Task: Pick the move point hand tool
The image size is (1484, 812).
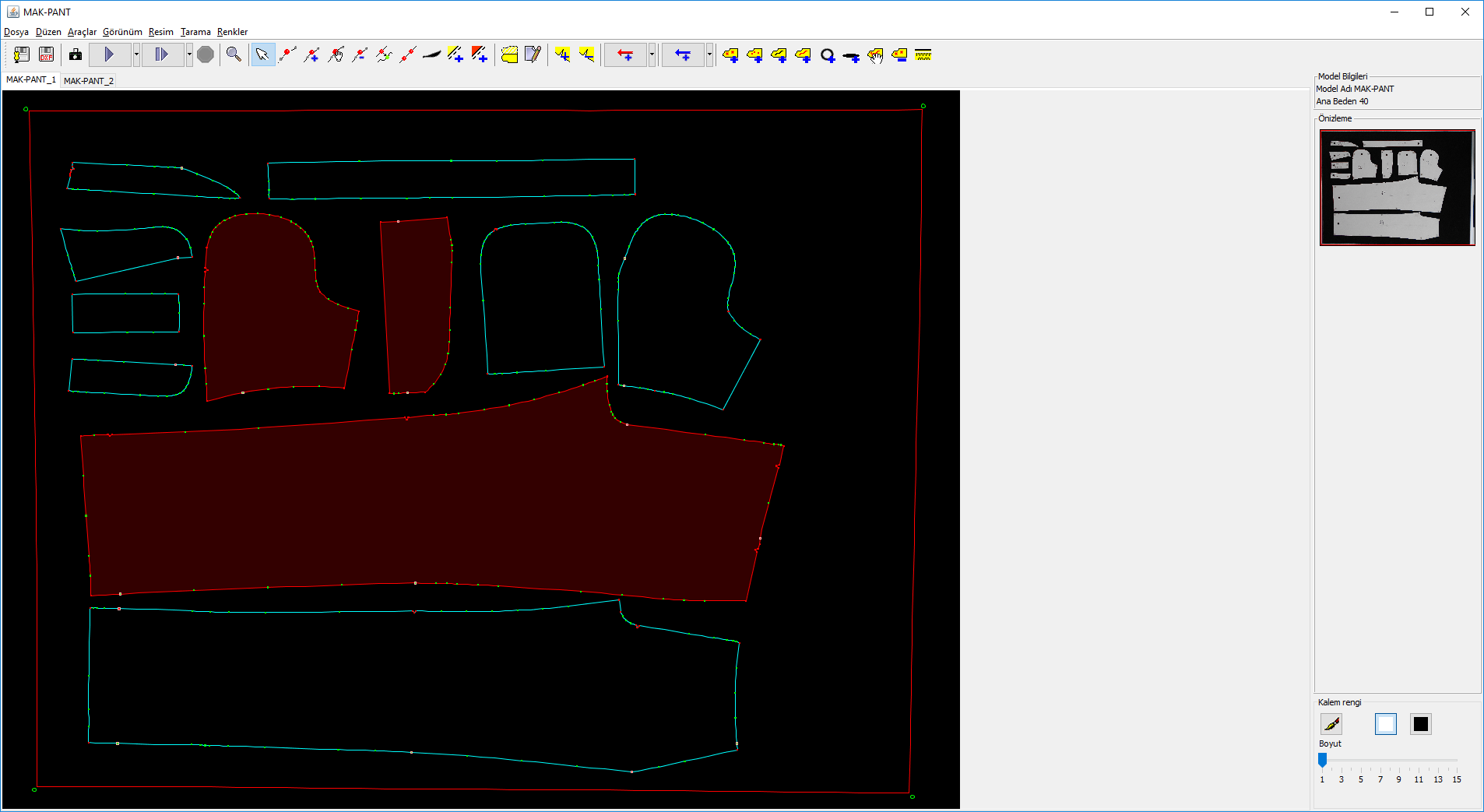Action: tap(336, 54)
